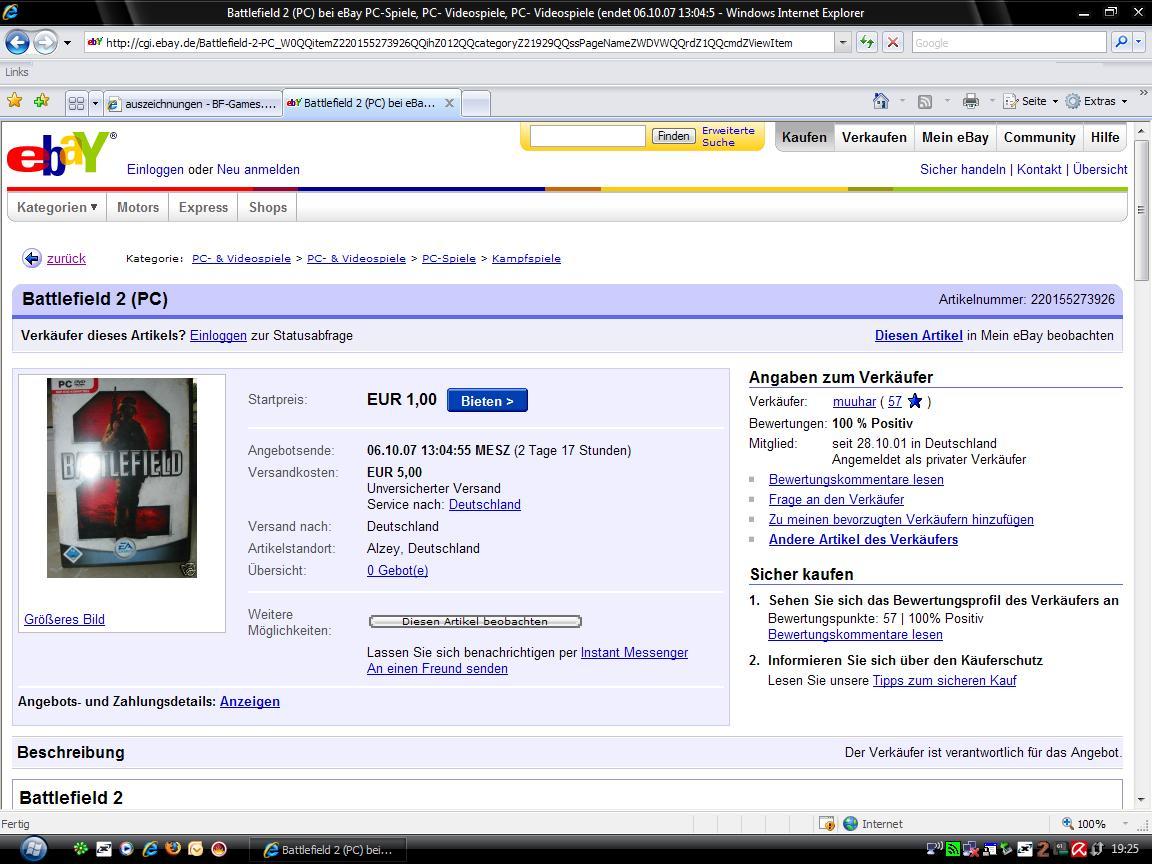Open the Mein eBay tab

click(955, 137)
